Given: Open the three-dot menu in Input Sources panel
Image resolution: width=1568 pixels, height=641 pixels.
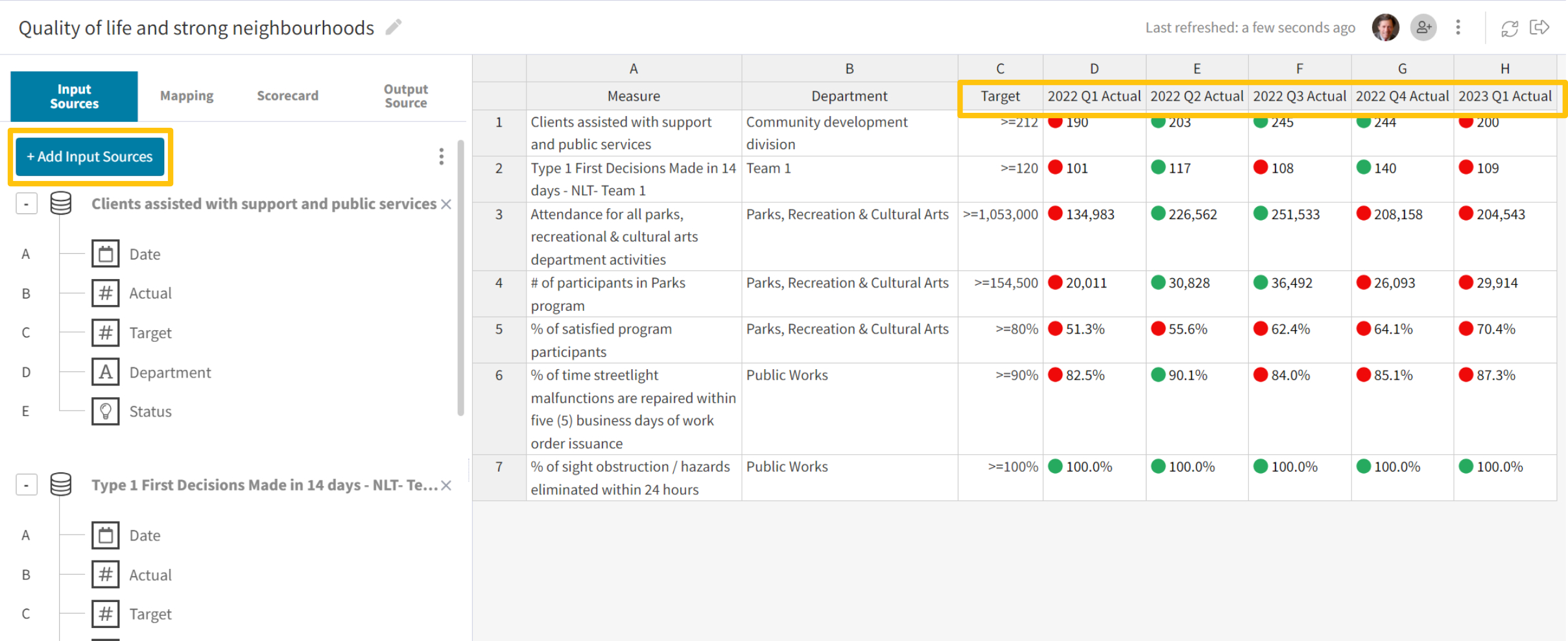Looking at the screenshot, I should pyautogui.click(x=442, y=156).
